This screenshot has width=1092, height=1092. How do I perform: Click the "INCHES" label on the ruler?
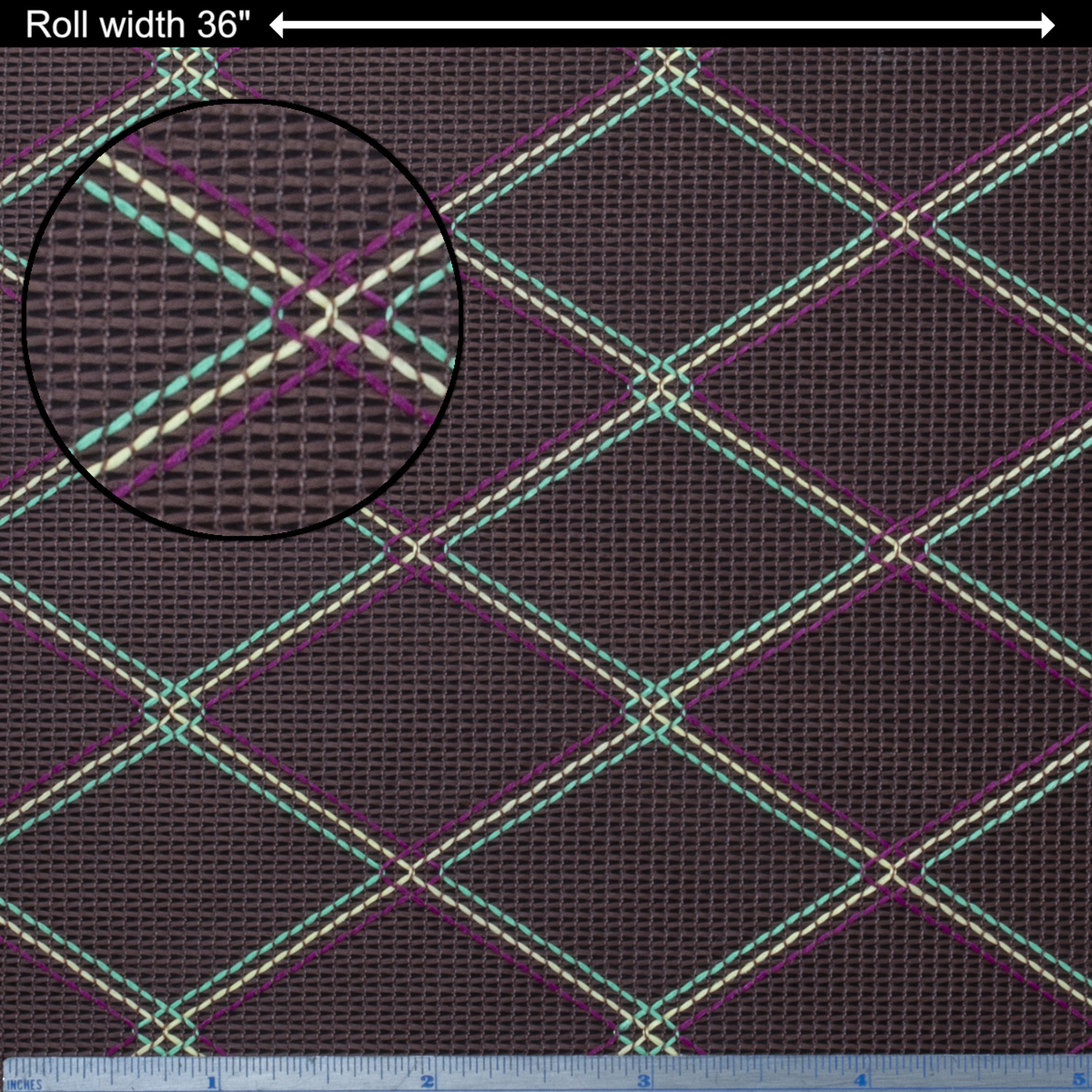[x=25, y=1085]
